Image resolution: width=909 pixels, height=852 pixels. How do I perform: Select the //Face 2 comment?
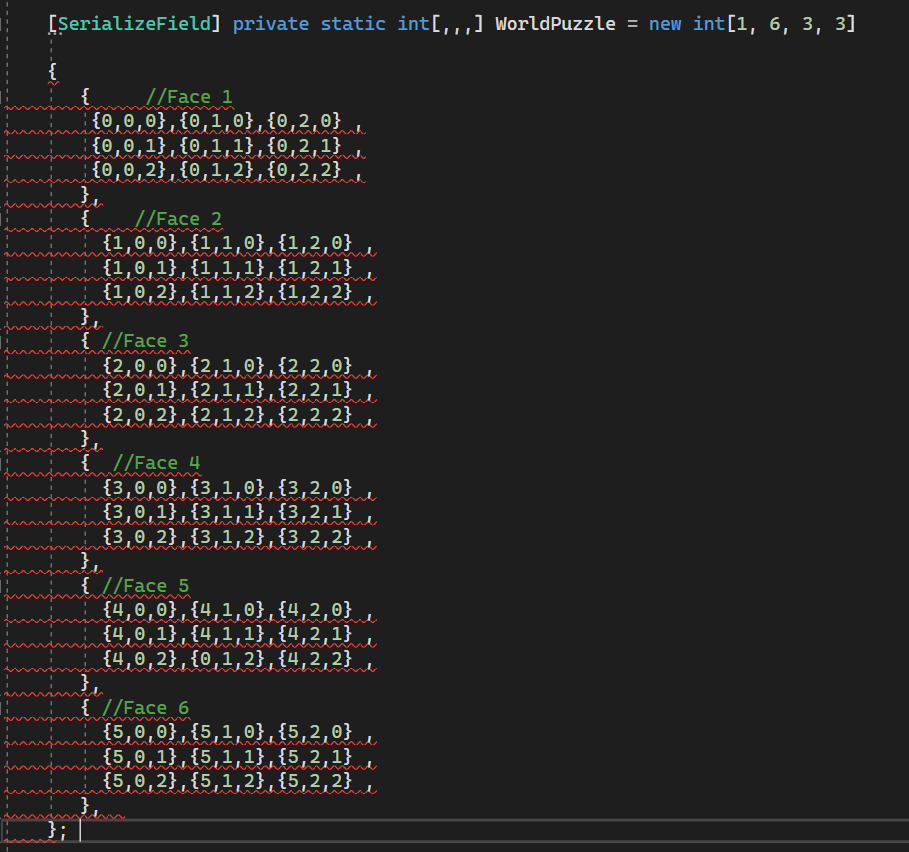click(178, 219)
